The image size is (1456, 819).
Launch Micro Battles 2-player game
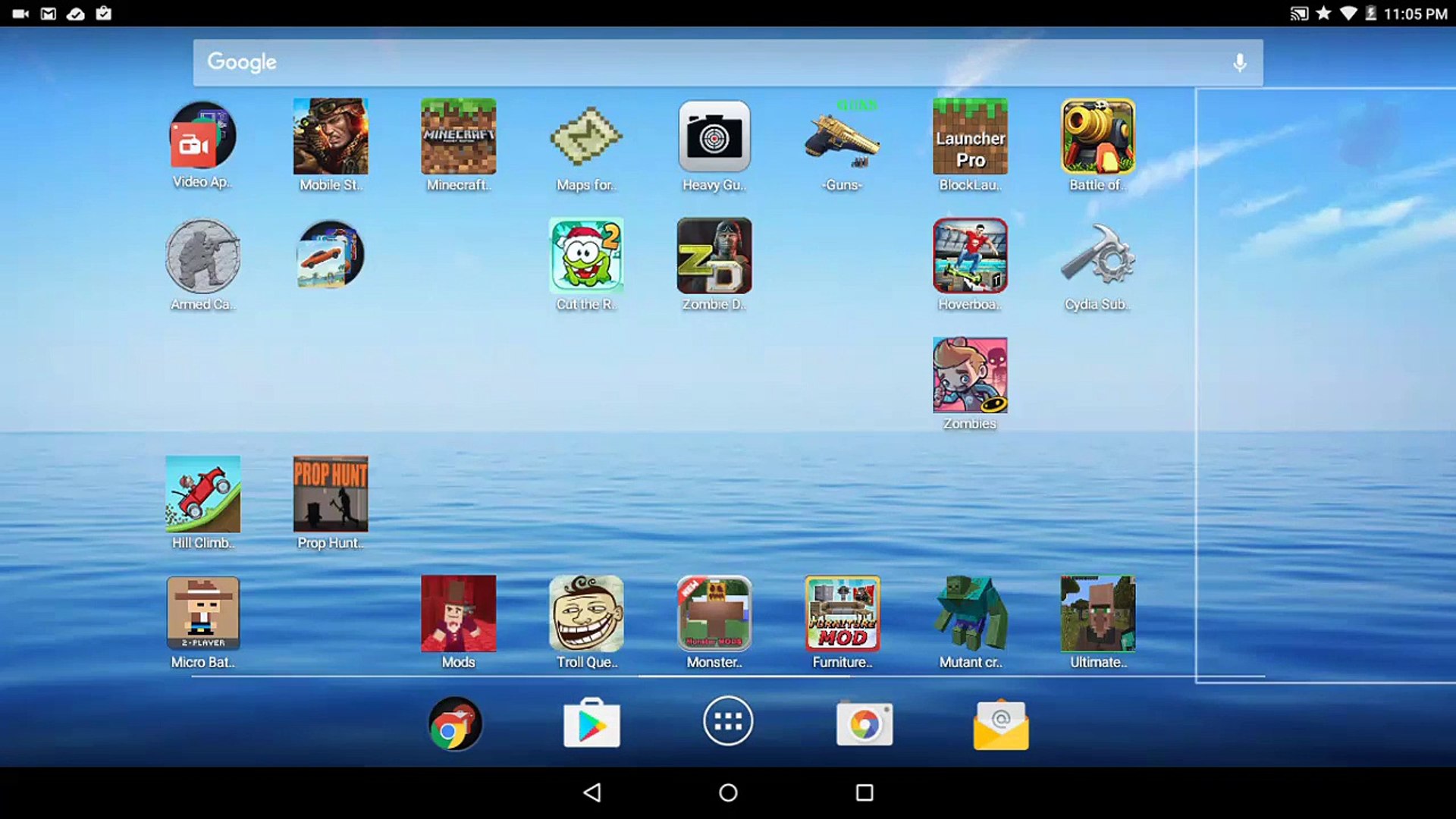pyautogui.click(x=202, y=613)
